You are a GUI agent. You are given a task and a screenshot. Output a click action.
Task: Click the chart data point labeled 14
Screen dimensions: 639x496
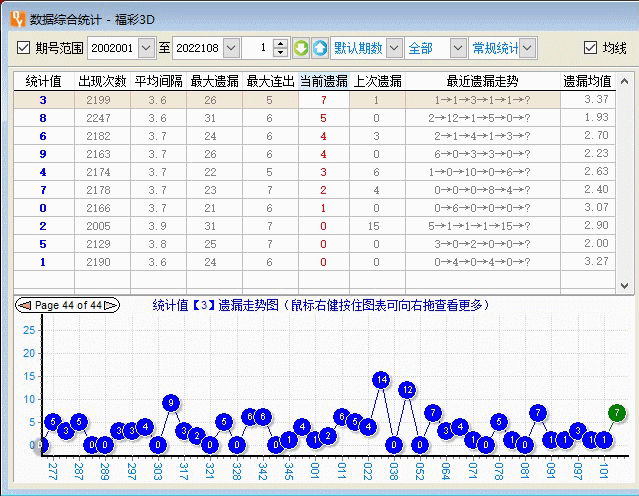pyautogui.click(x=381, y=380)
